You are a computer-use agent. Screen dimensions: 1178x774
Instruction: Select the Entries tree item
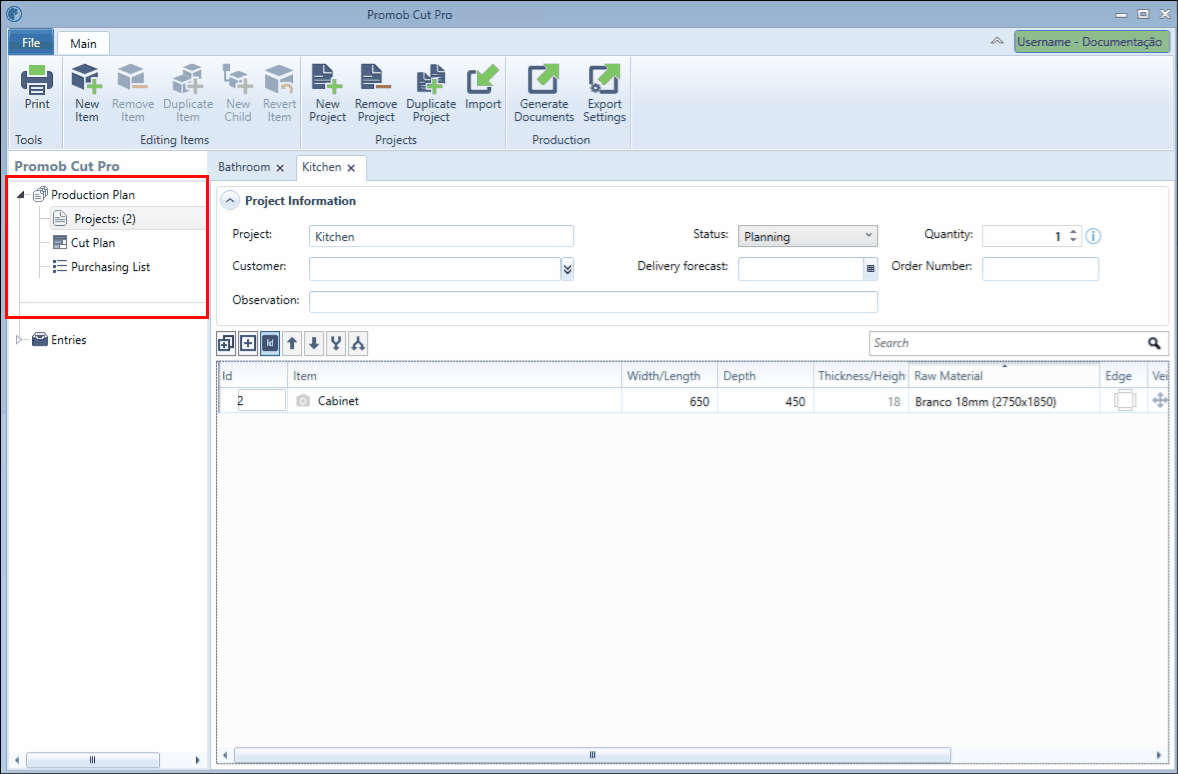(x=68, y=340)
